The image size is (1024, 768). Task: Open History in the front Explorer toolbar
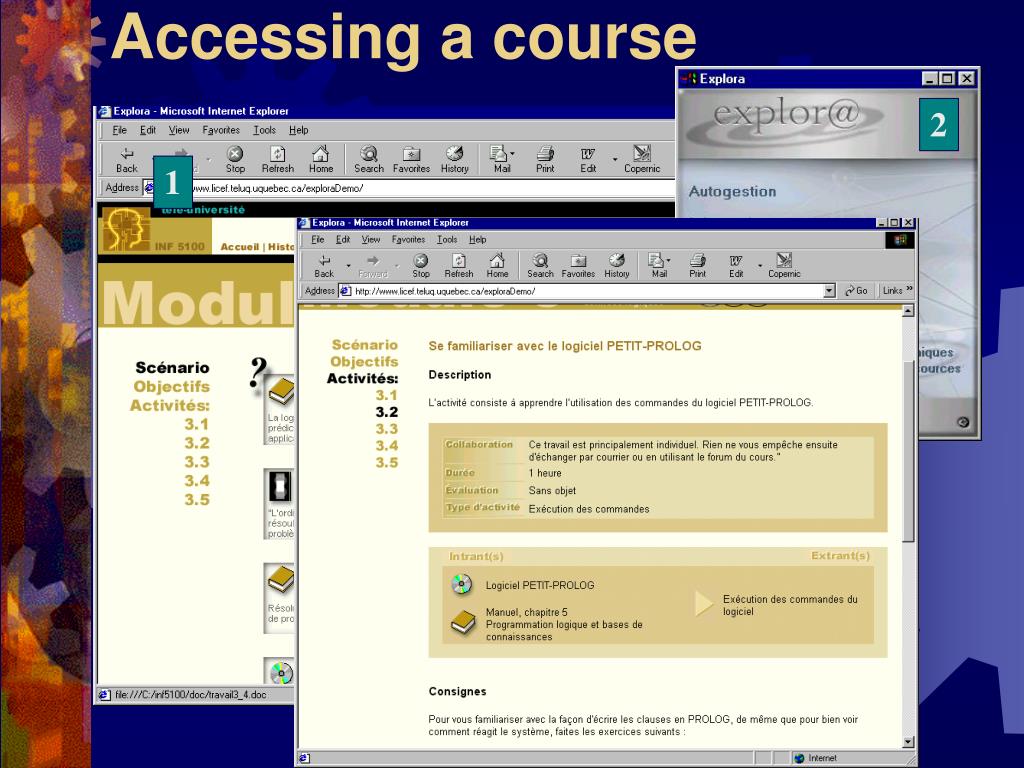(616, 266)
